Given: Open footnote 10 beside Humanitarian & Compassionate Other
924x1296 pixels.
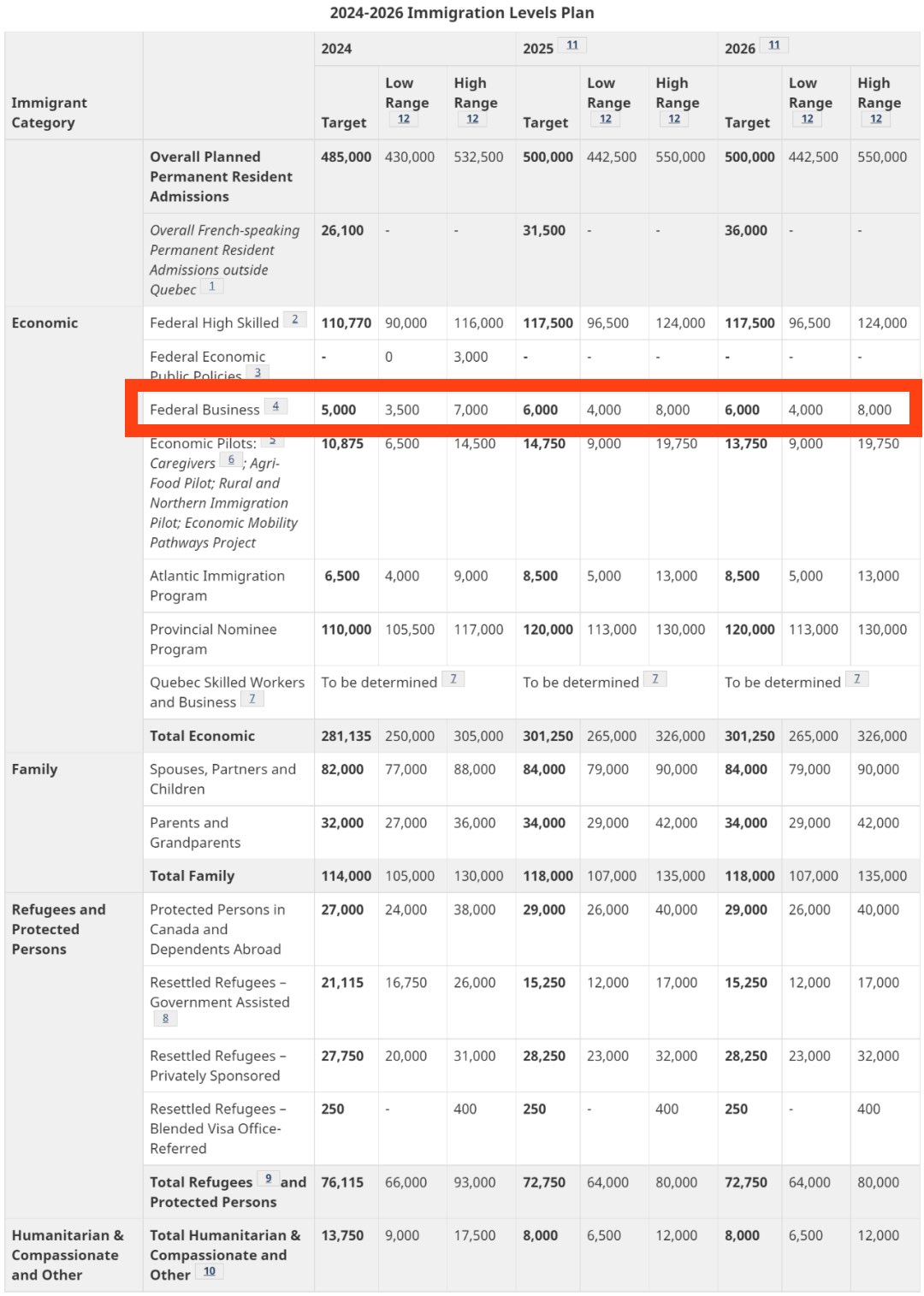Looking at the screenshot, I should (x=209, y=1272).
